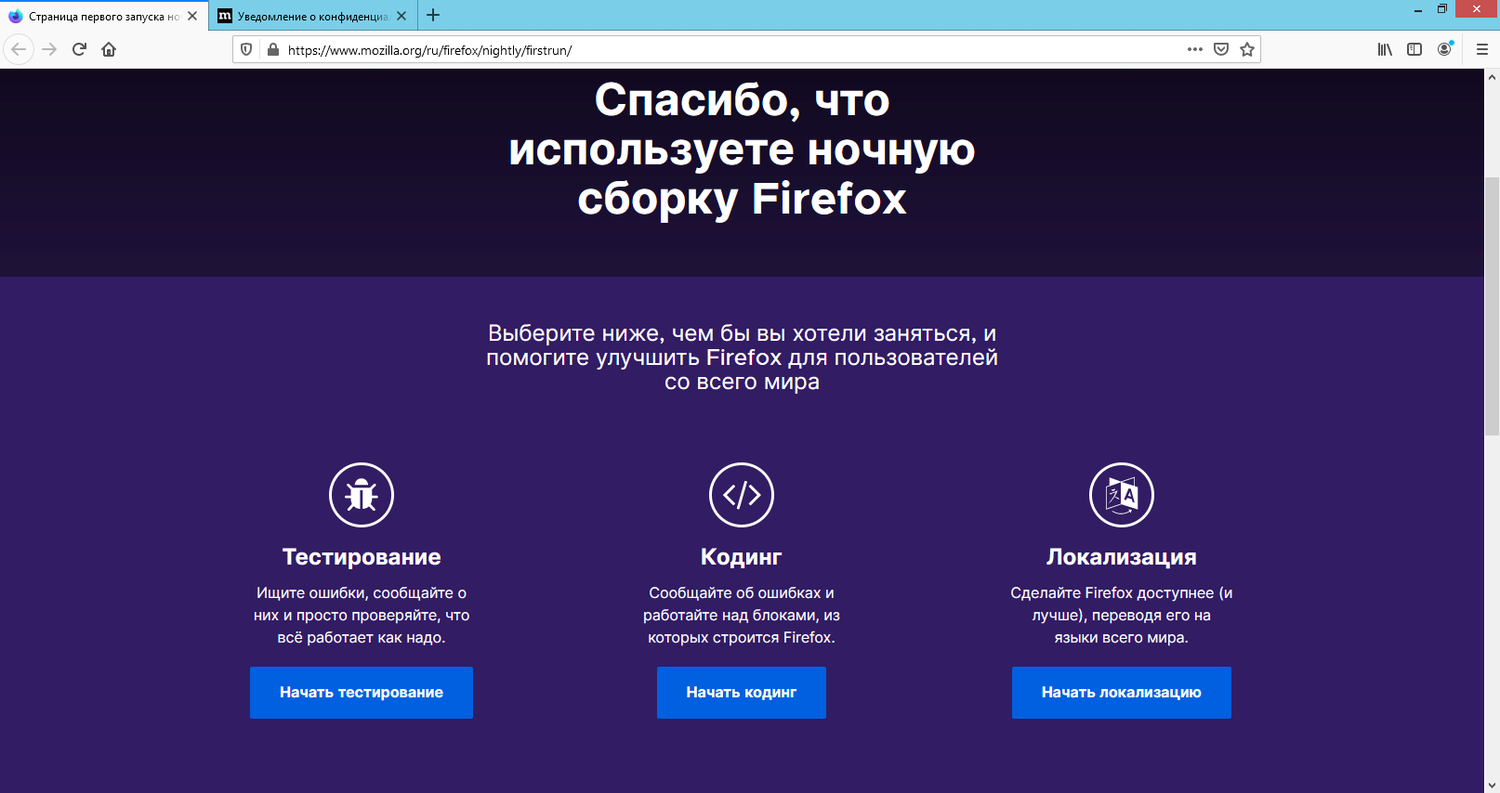This screenshot has height=793, width=1500.
Task: Click the localization translate circle icon
Action: (x=1121, y=494)
